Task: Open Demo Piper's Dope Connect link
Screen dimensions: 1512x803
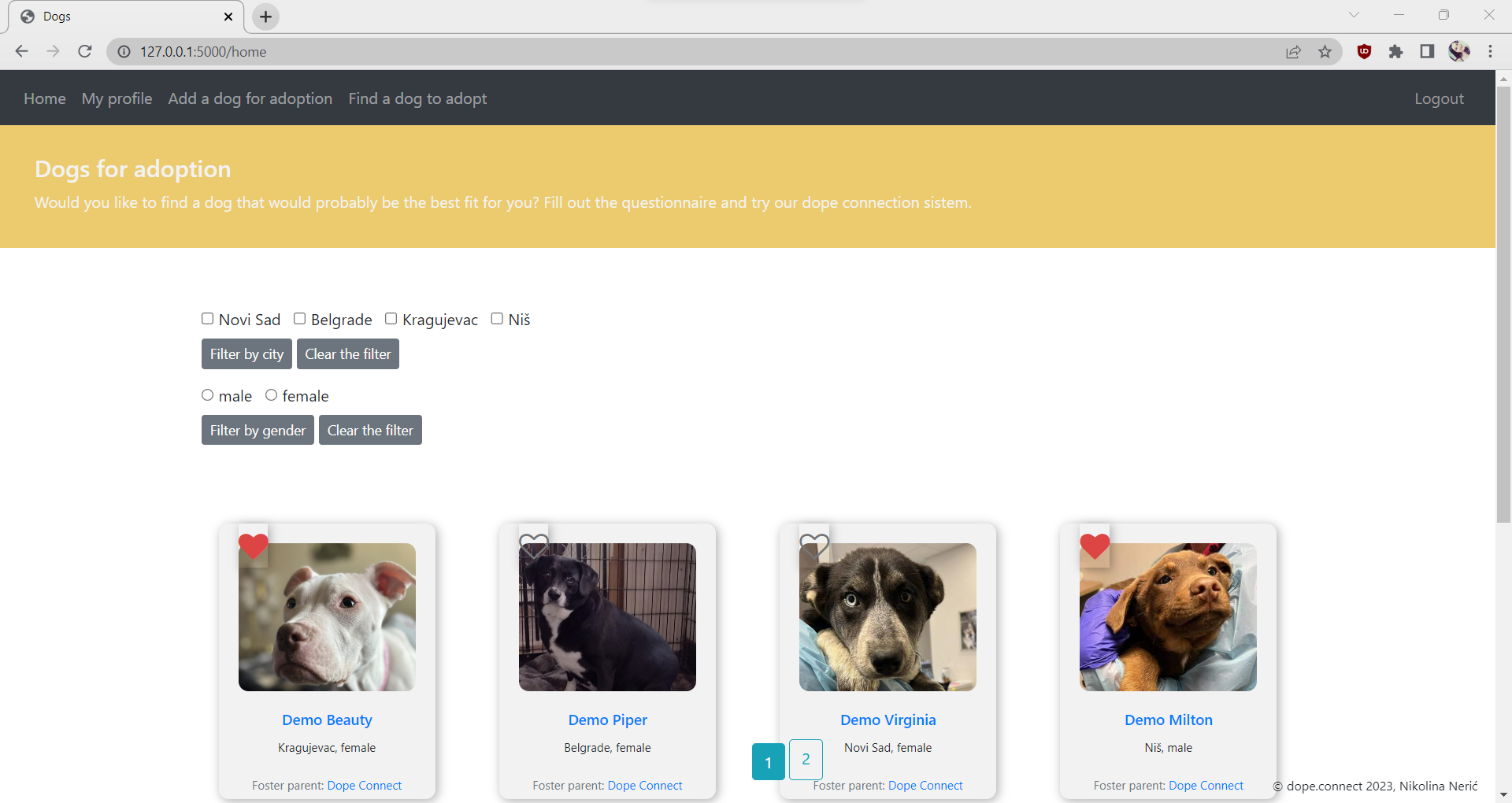Action: coord(645,785)
